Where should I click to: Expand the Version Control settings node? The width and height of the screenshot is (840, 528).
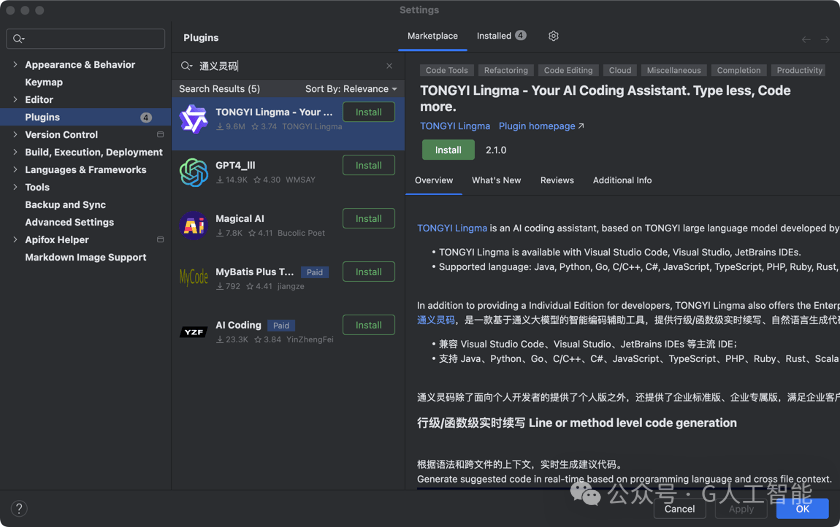pos(15,134)
